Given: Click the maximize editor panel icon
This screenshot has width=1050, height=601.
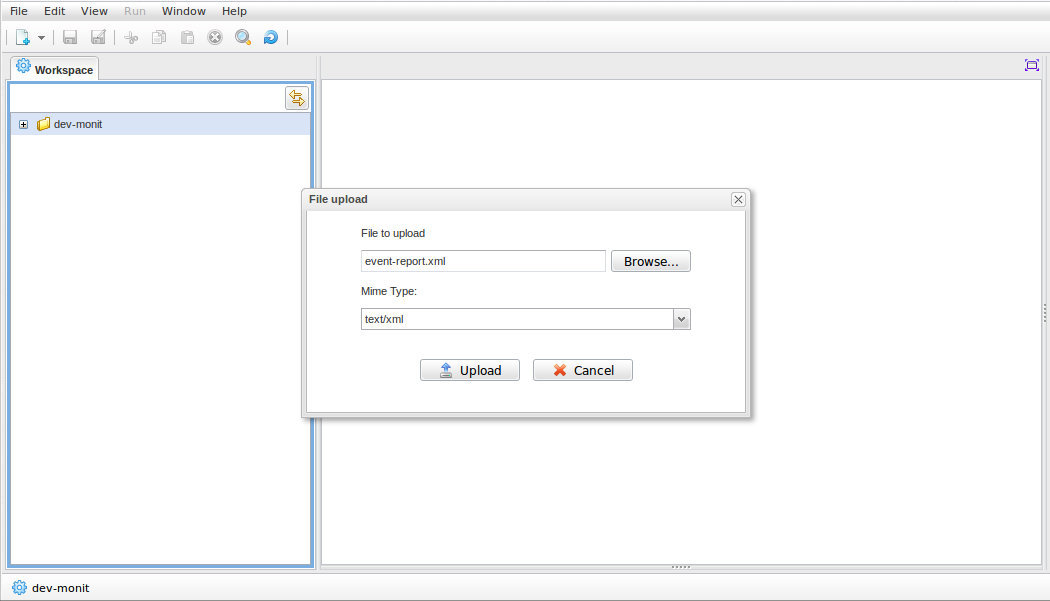Looking at the screenshot, I should 1032,65.
